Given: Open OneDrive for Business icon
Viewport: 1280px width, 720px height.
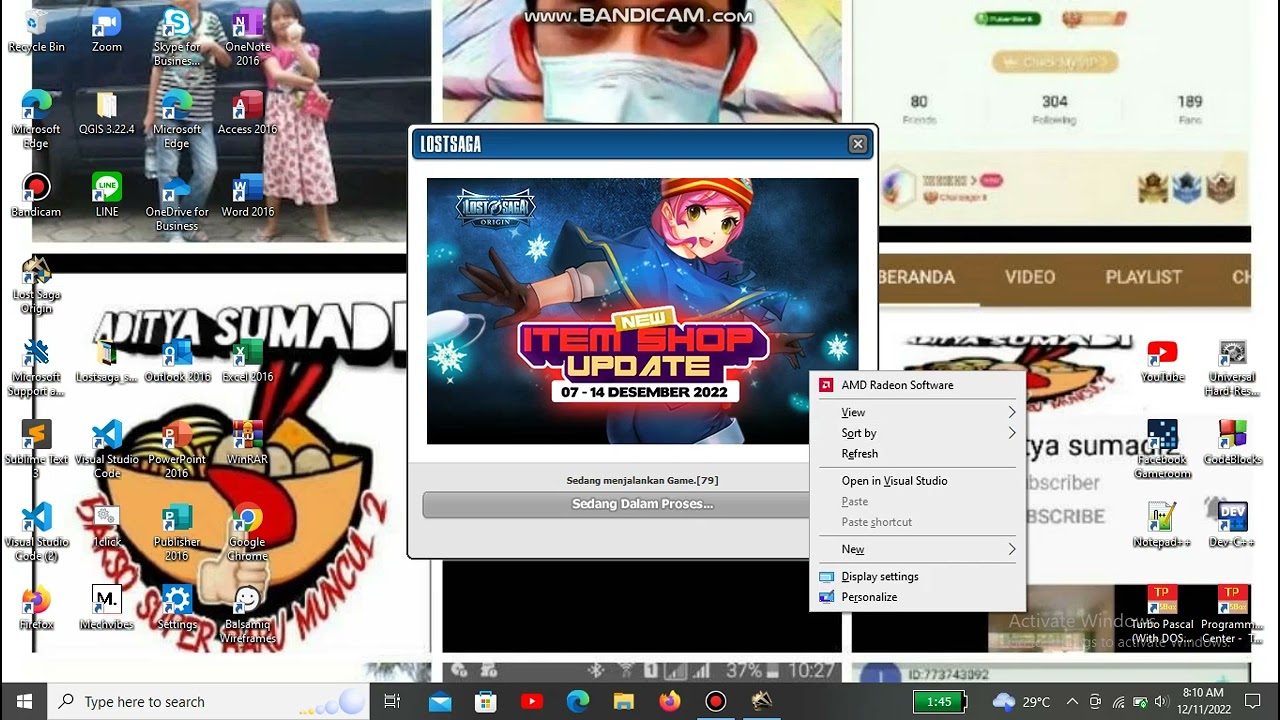Looking at the screenshot, I should click(177, 202).
